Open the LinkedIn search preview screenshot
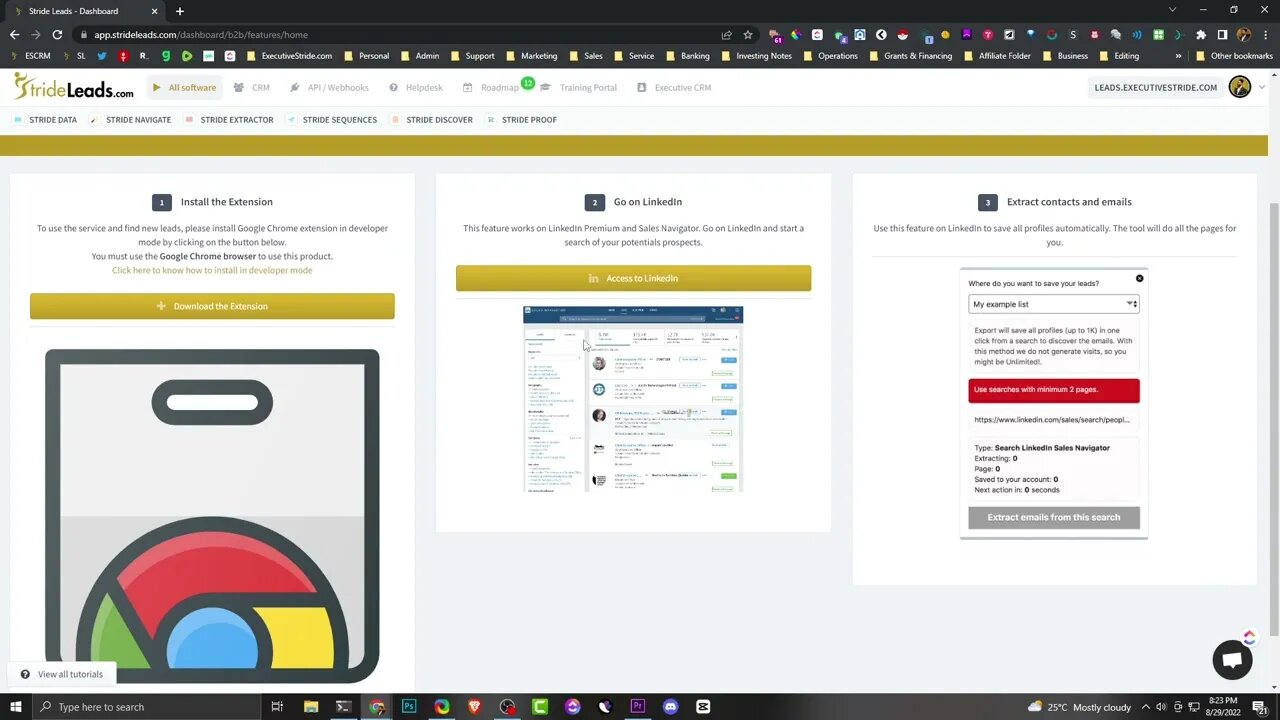This screenshot has height=720, width=1280. [633, 399]
